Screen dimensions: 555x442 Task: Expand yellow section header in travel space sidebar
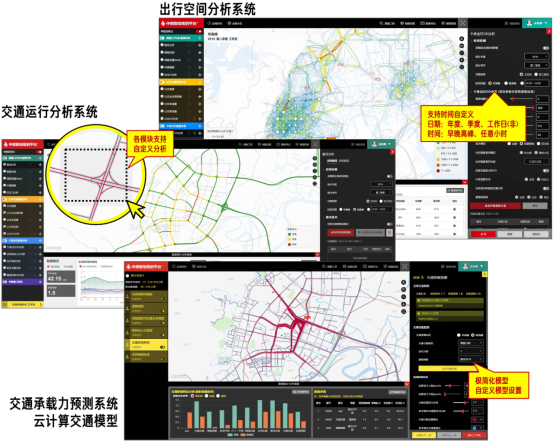[x=181, y=82]
